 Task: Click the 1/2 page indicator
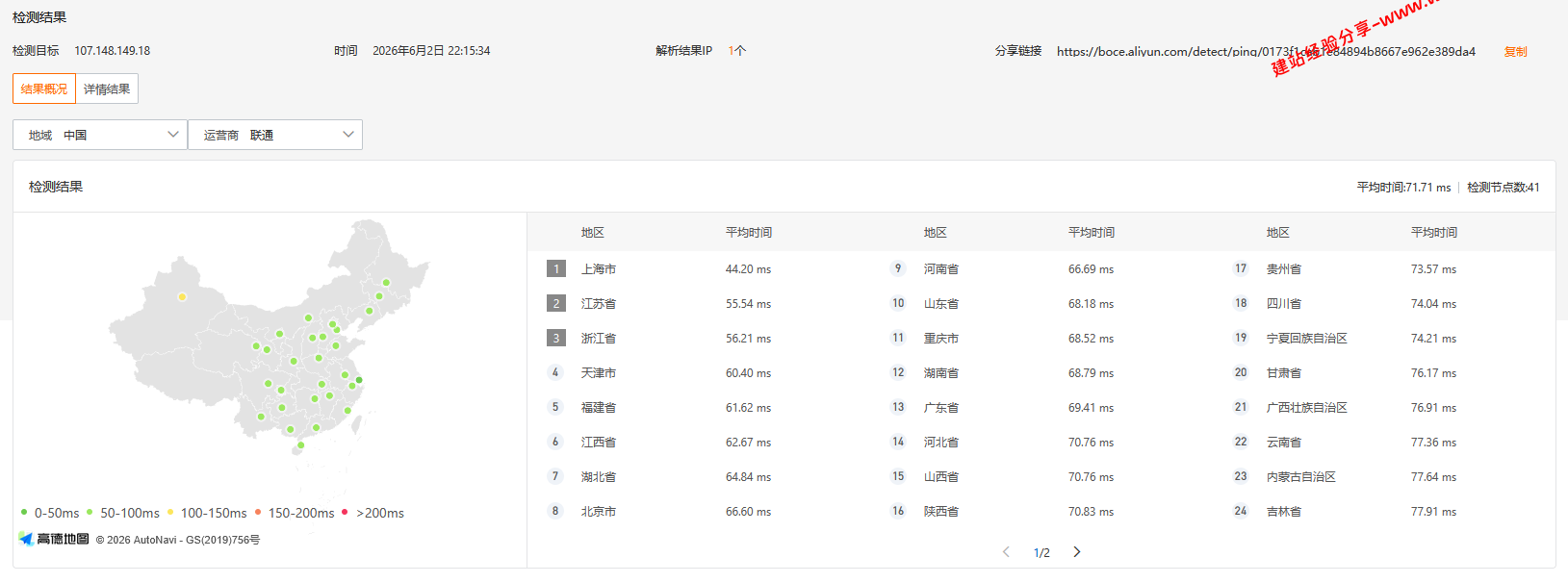[x=1041, y=552]
